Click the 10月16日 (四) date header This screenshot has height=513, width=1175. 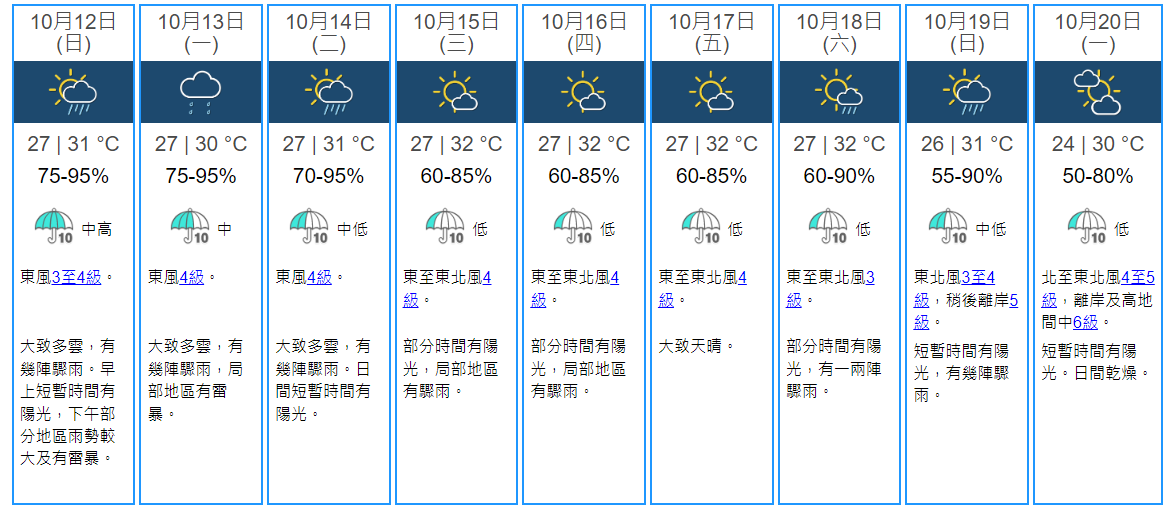pyautogui.click(x=583, y=32)
